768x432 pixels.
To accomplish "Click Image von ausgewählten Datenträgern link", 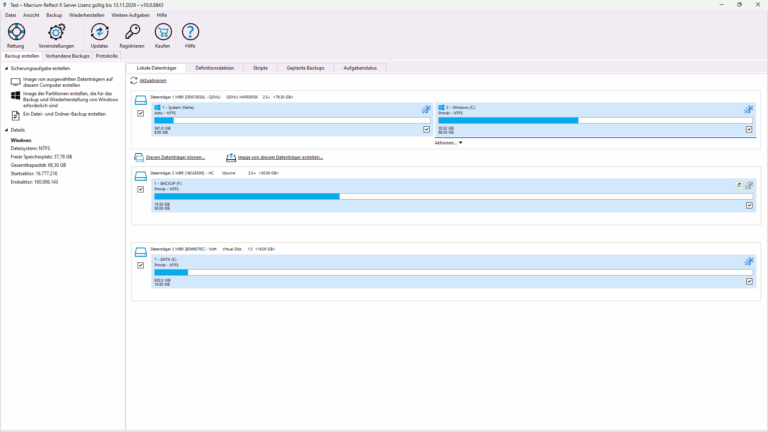I will click(x=68, y=82).
